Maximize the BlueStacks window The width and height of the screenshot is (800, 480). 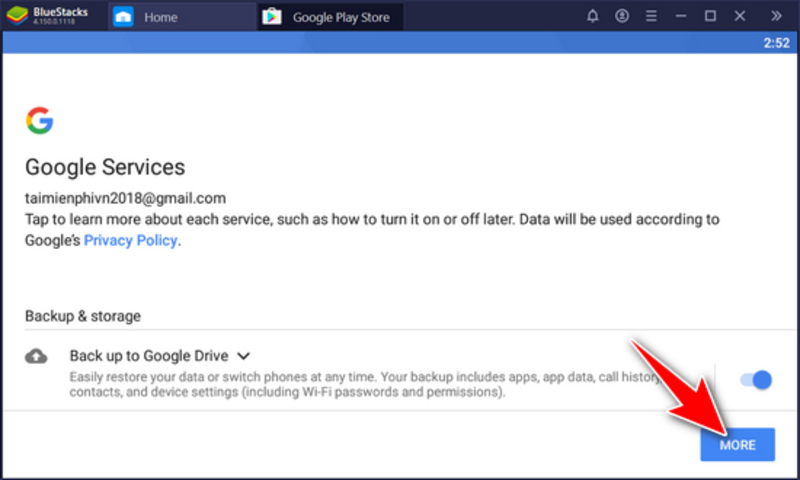(x=710, y=16)
